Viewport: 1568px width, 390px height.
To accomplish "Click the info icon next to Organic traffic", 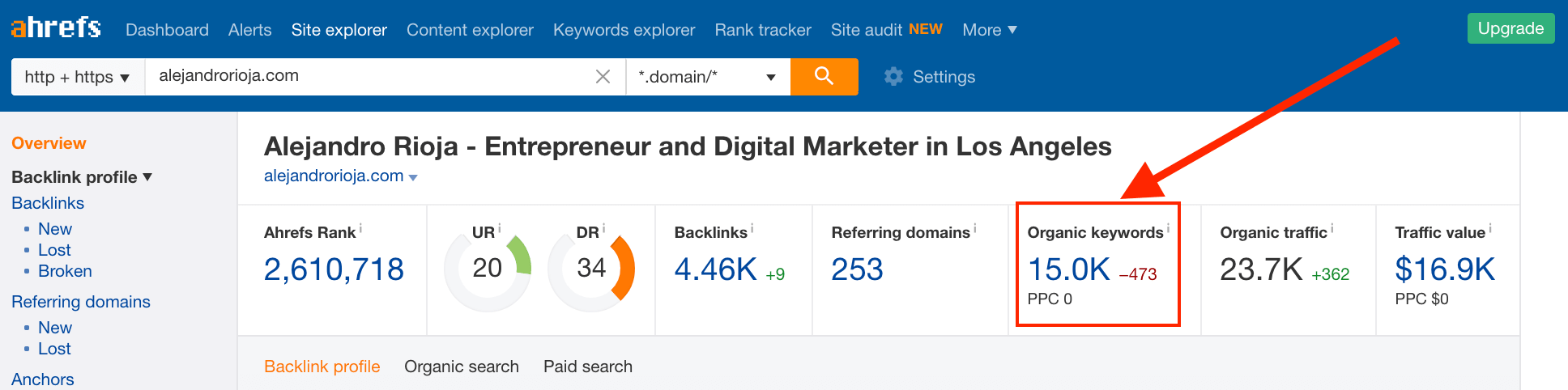I will pyautogui.click(x=1332, y=229).
